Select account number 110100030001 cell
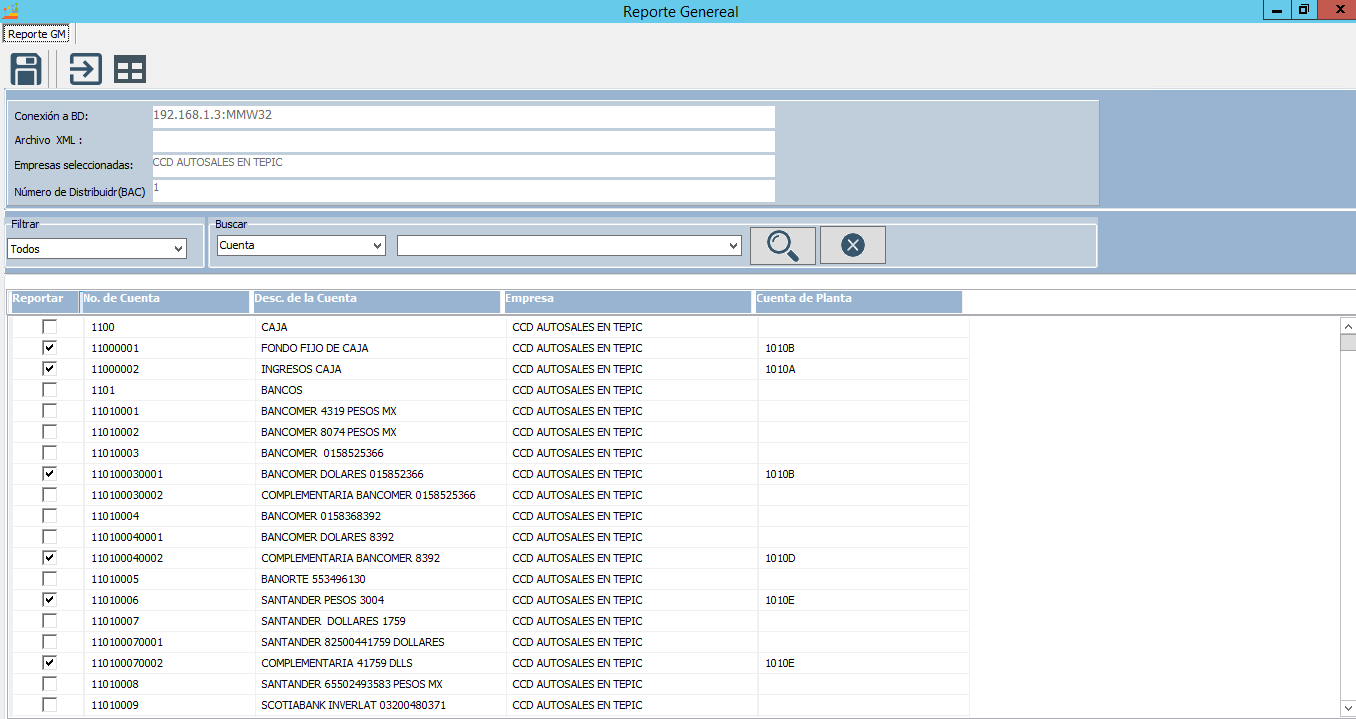This screenshot has height=719, width=1356. 169,474
